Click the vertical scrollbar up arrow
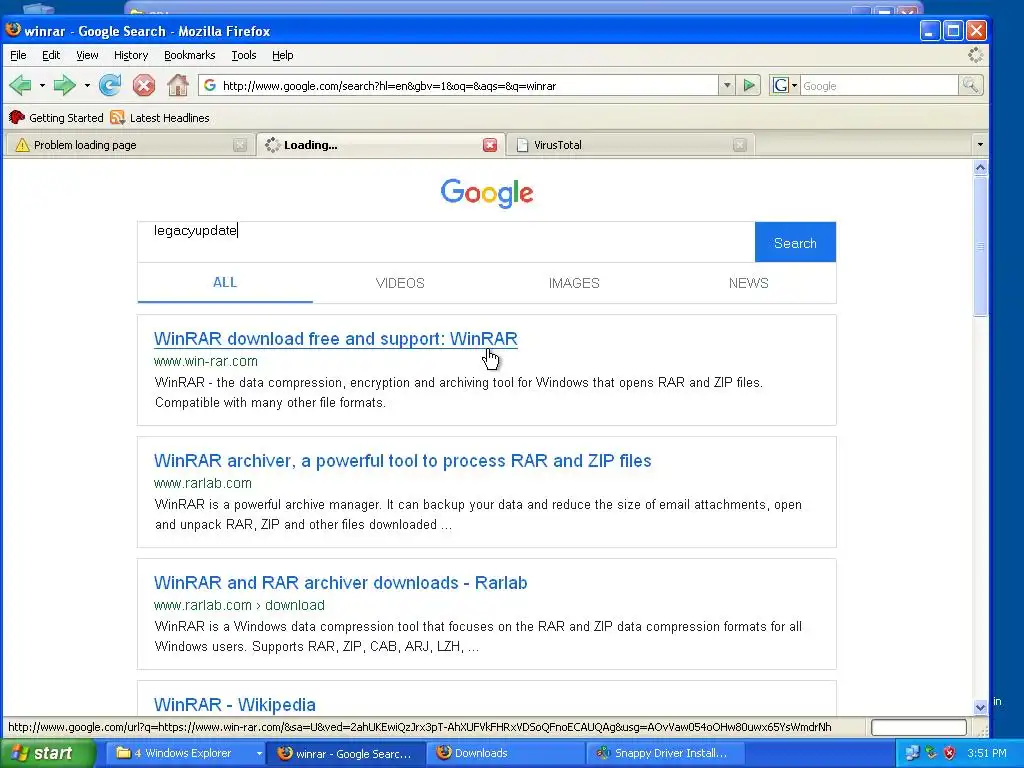The image size is (1024, 768). (x=980, y=168)
